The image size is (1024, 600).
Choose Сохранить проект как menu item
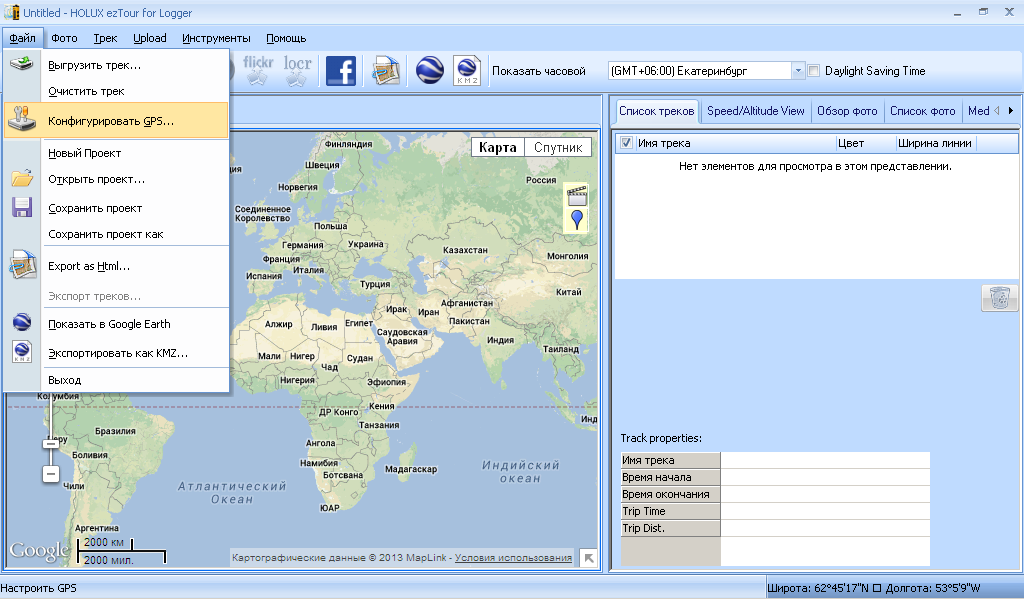116,234
